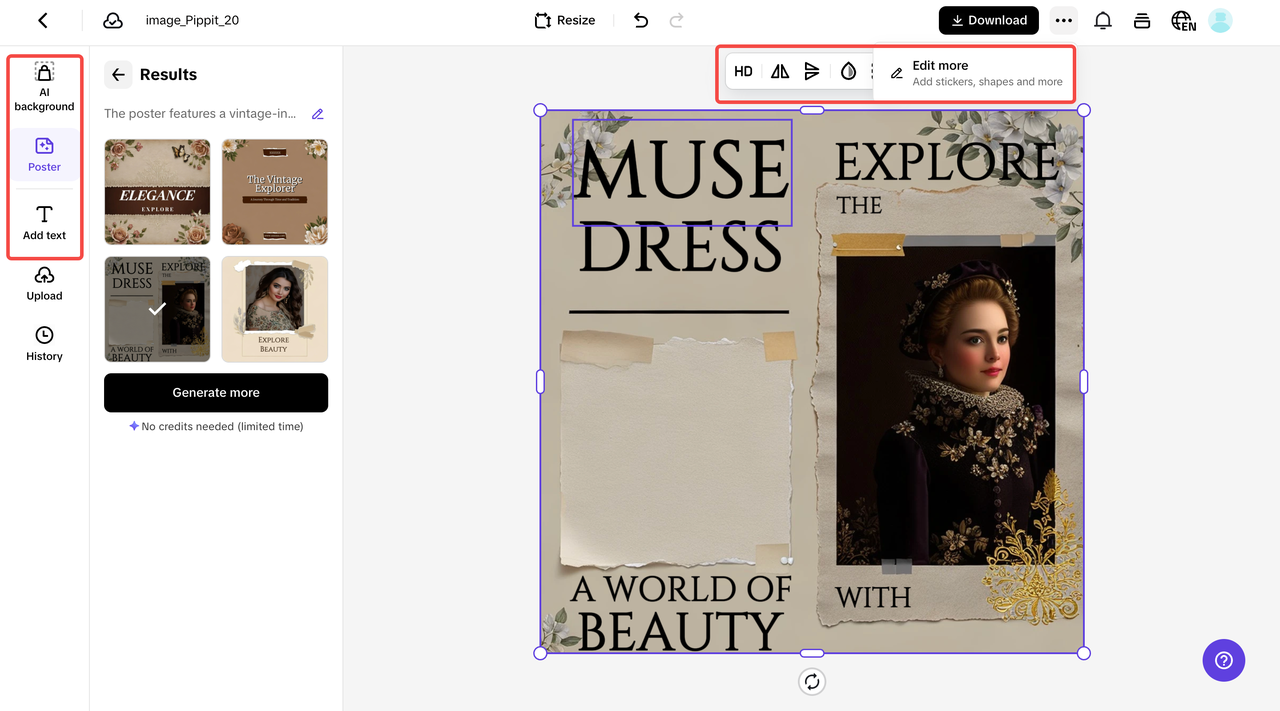
Task: Click the opacity droplet icon
Action: [848, 72]
